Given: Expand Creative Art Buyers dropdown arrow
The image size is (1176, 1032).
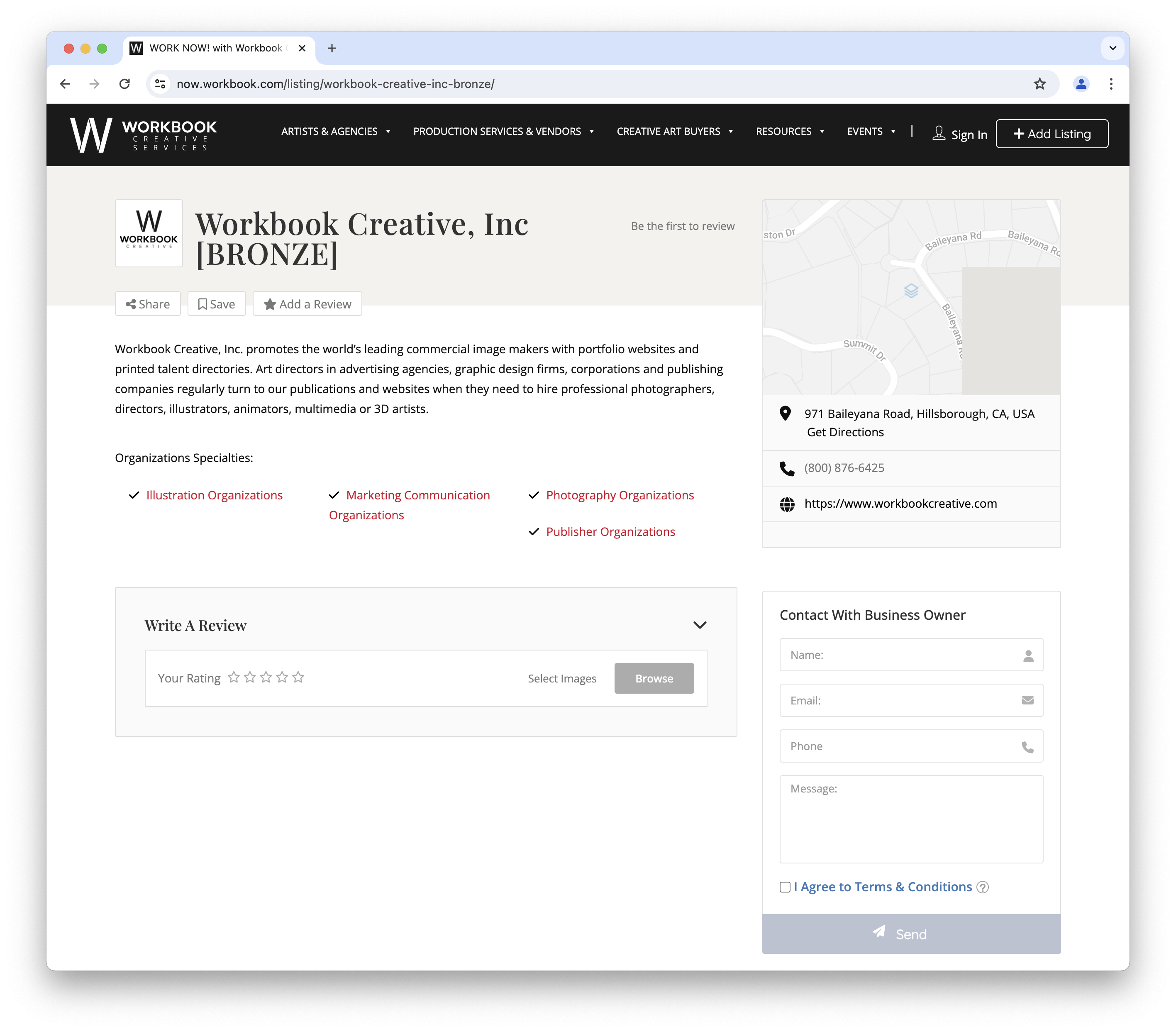Looking at the screenshot, I should (x=731, y=132).
